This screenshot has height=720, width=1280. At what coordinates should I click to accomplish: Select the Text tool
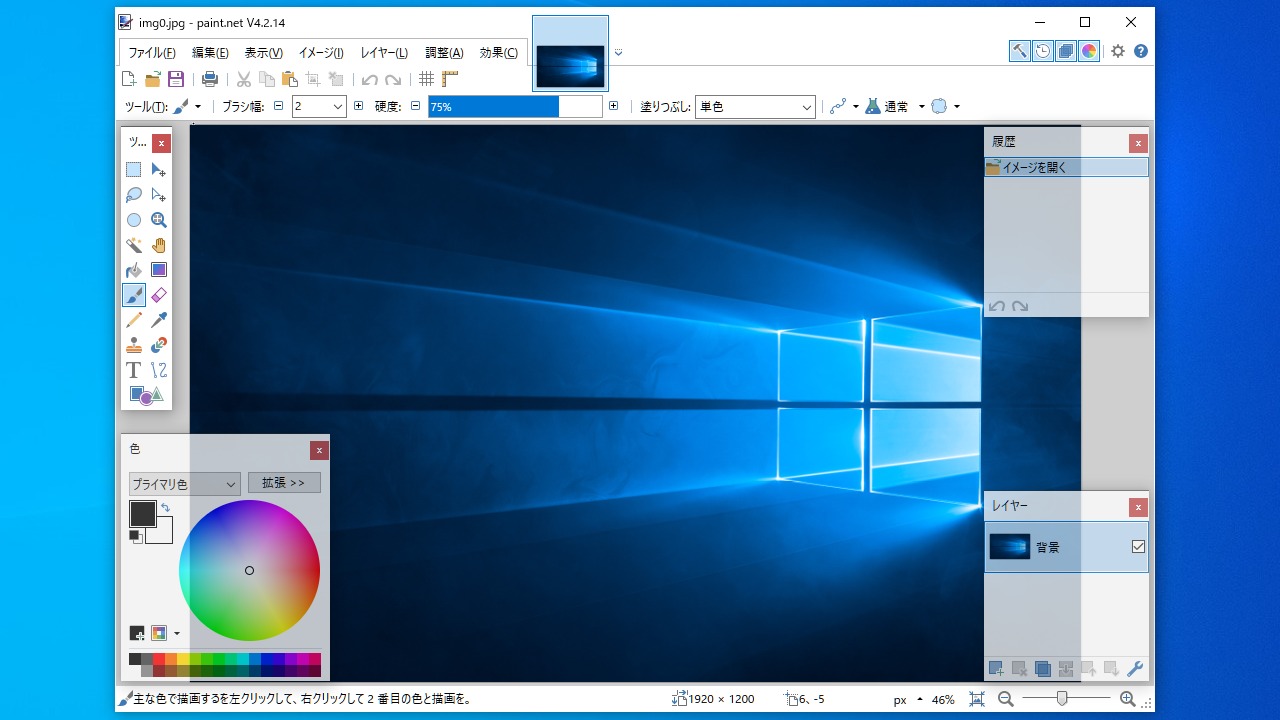134,370
